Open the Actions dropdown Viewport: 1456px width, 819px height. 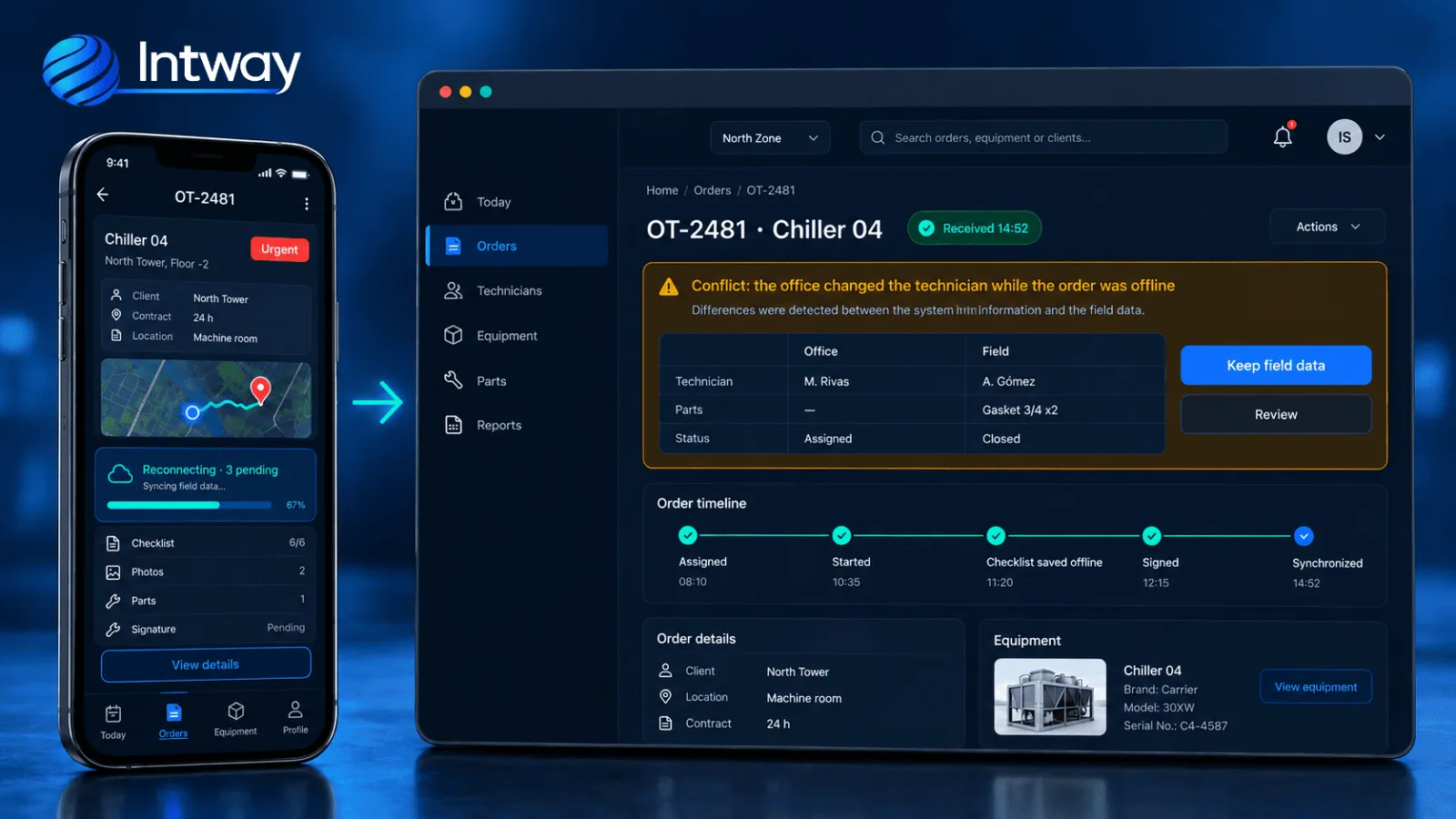click(x=1327, y=227)
